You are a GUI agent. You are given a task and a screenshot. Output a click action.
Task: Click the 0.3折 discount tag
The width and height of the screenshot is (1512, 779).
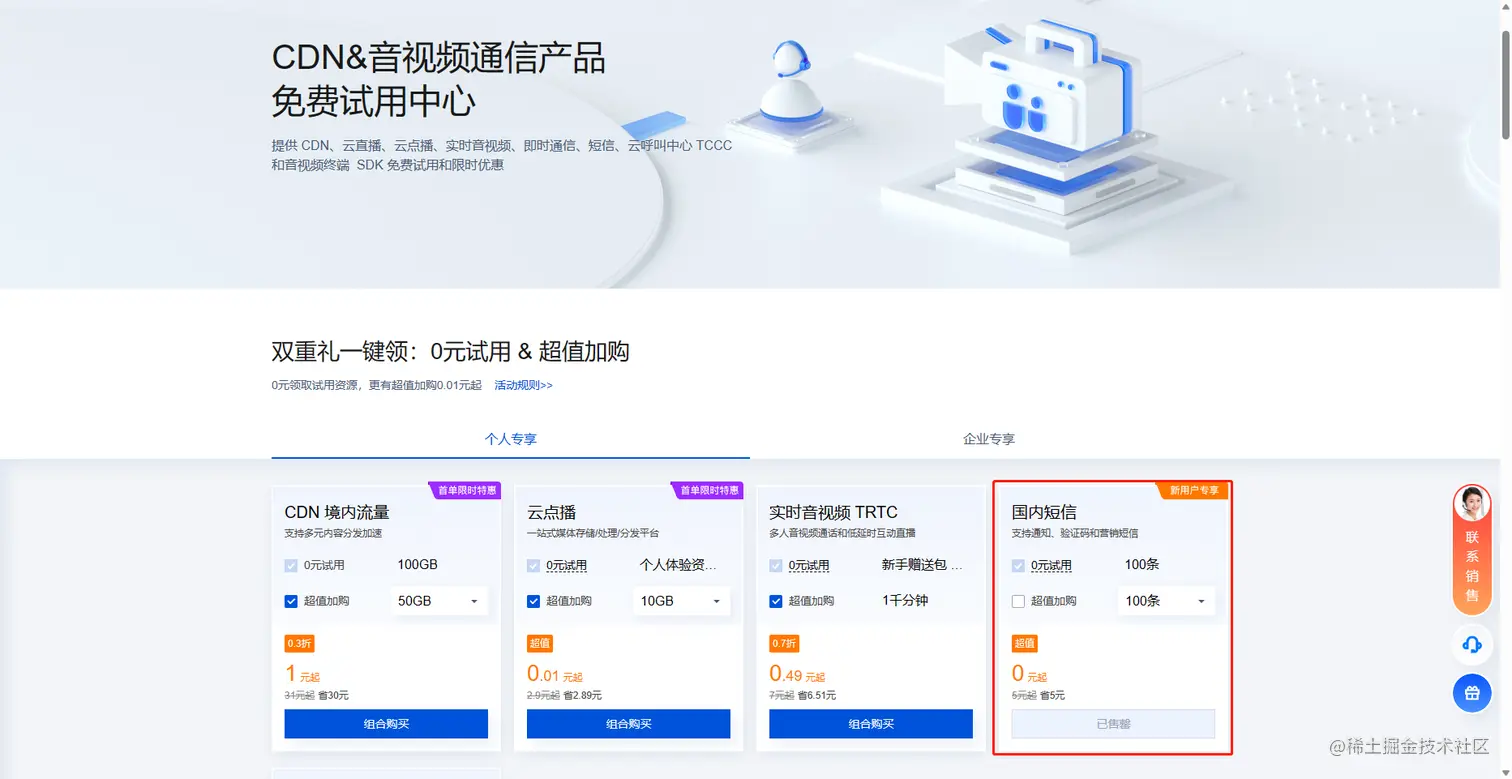click(299, 643)
